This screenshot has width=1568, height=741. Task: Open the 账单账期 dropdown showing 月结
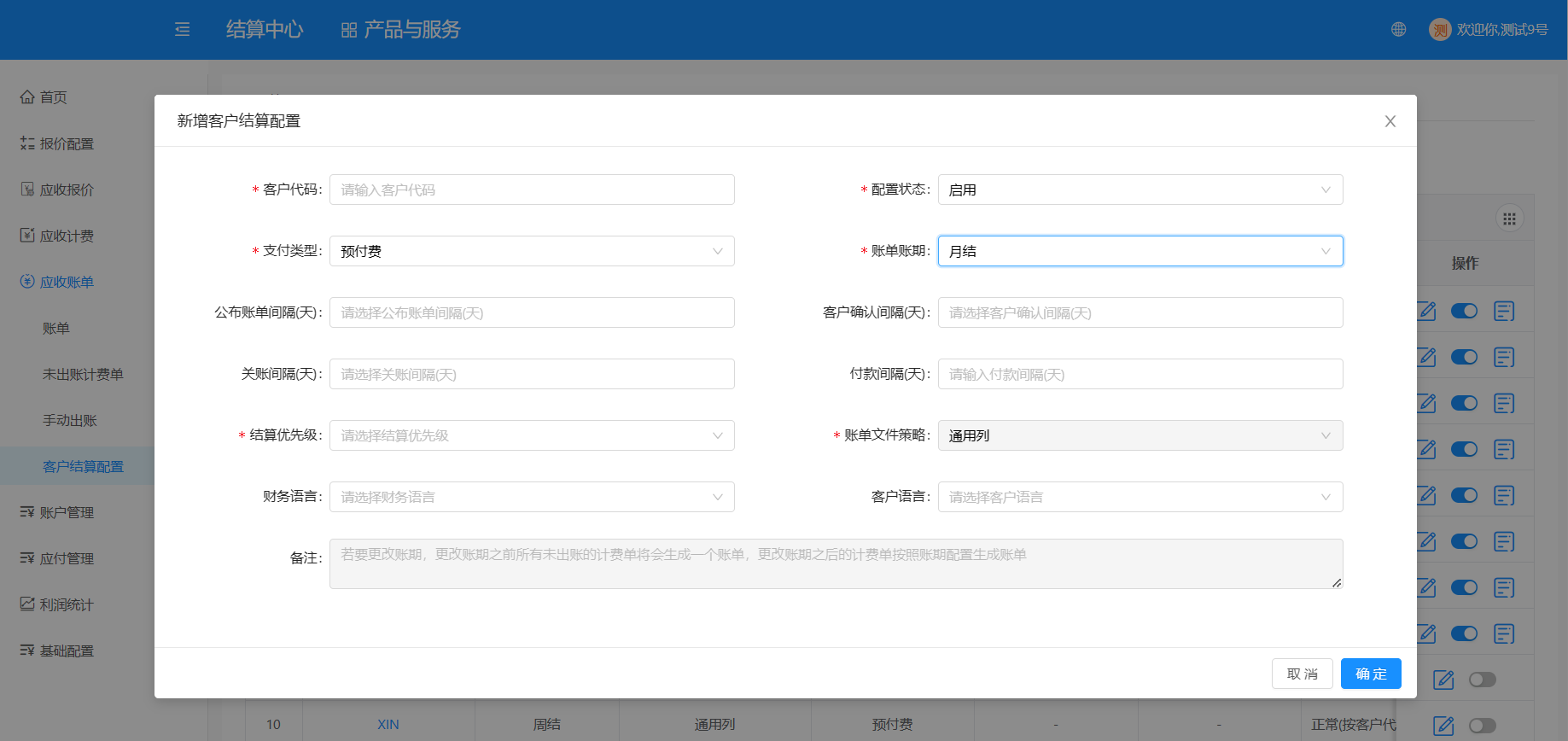click(1140, 251)
